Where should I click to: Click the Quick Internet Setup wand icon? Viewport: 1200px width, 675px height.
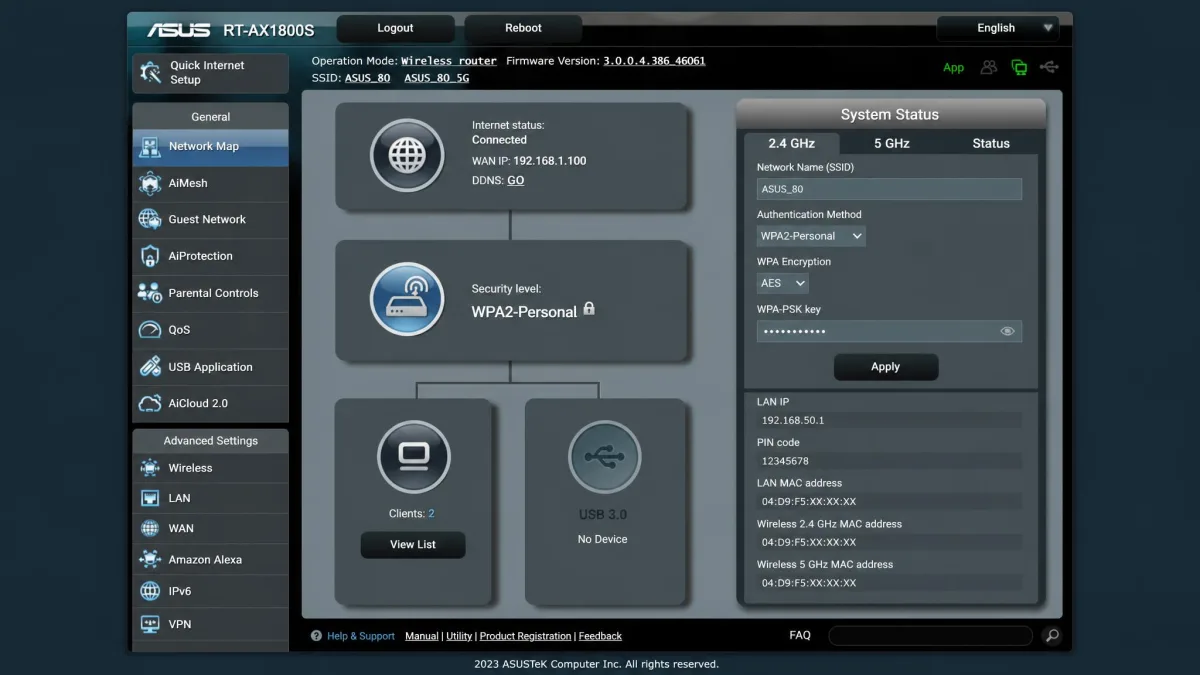coord(151,73)
